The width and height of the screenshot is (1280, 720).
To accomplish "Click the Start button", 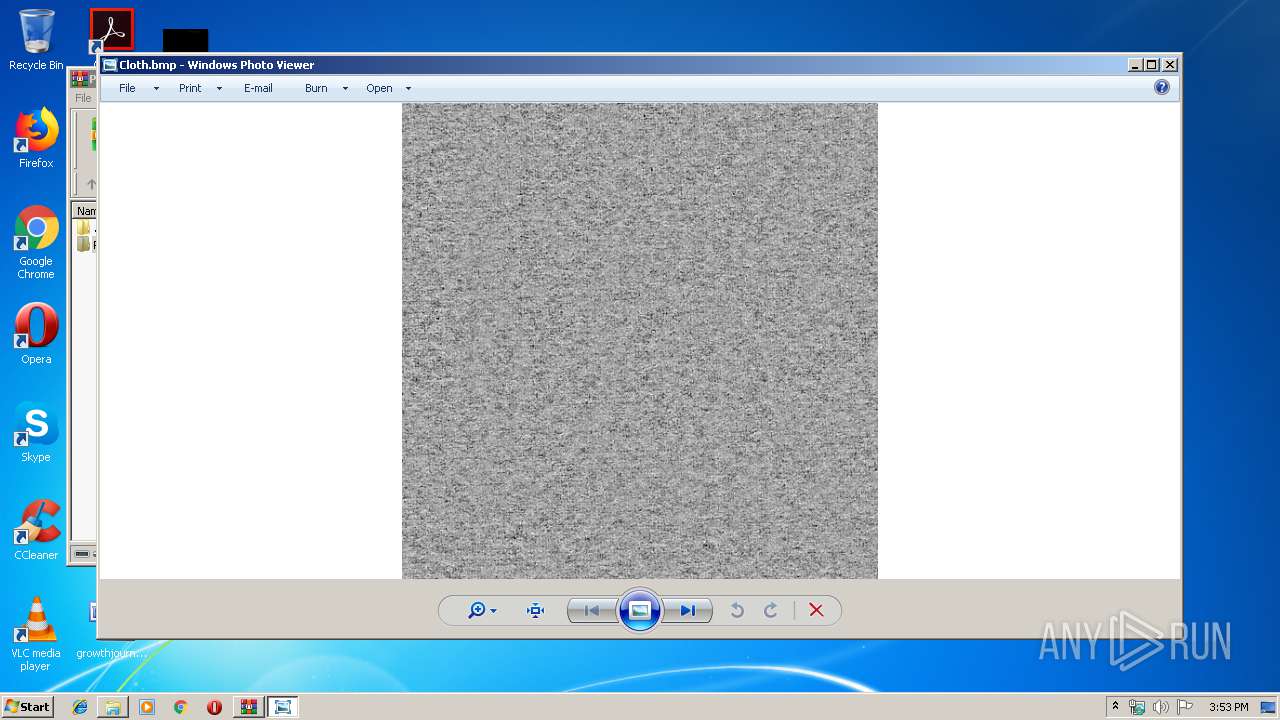I will (27, 706).
